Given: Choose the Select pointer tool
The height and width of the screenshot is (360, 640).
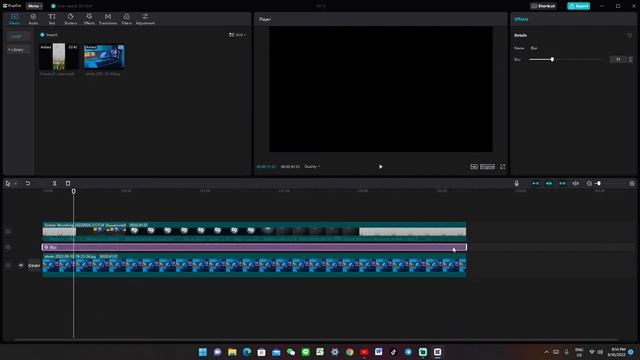Looking at the screenshot, I should point(8,184).
